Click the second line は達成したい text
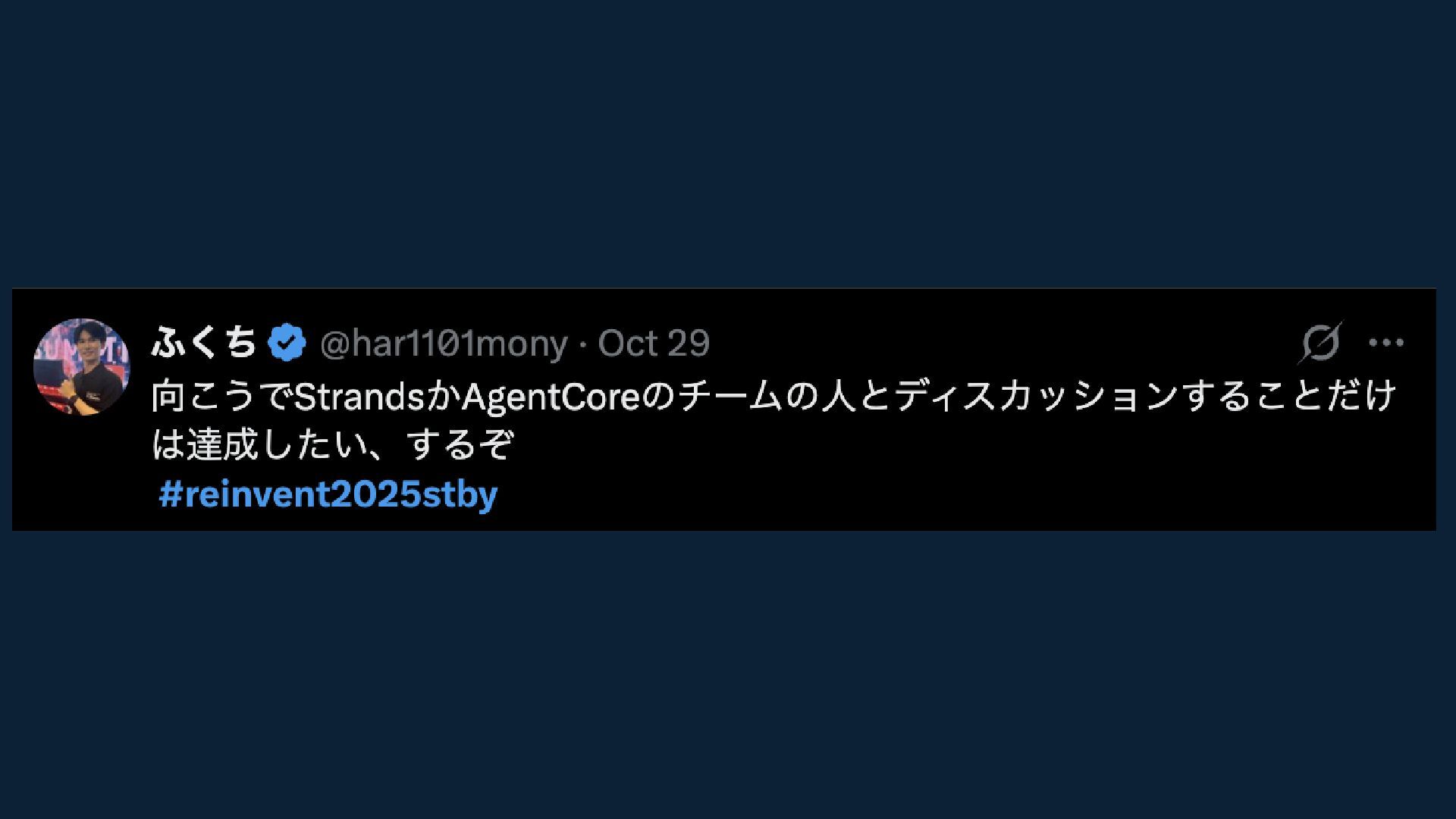1456x819 pixels. 261,445
